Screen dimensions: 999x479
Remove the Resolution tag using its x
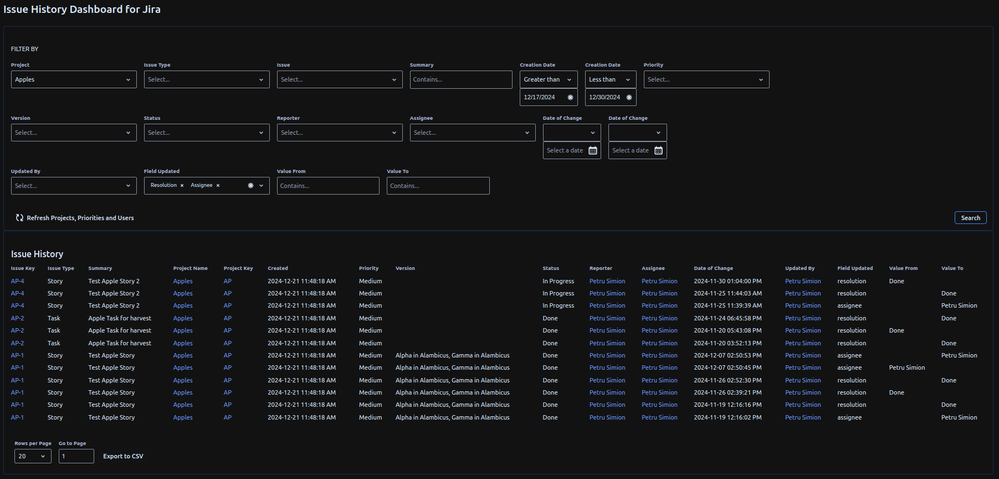[x=182, y=185]
